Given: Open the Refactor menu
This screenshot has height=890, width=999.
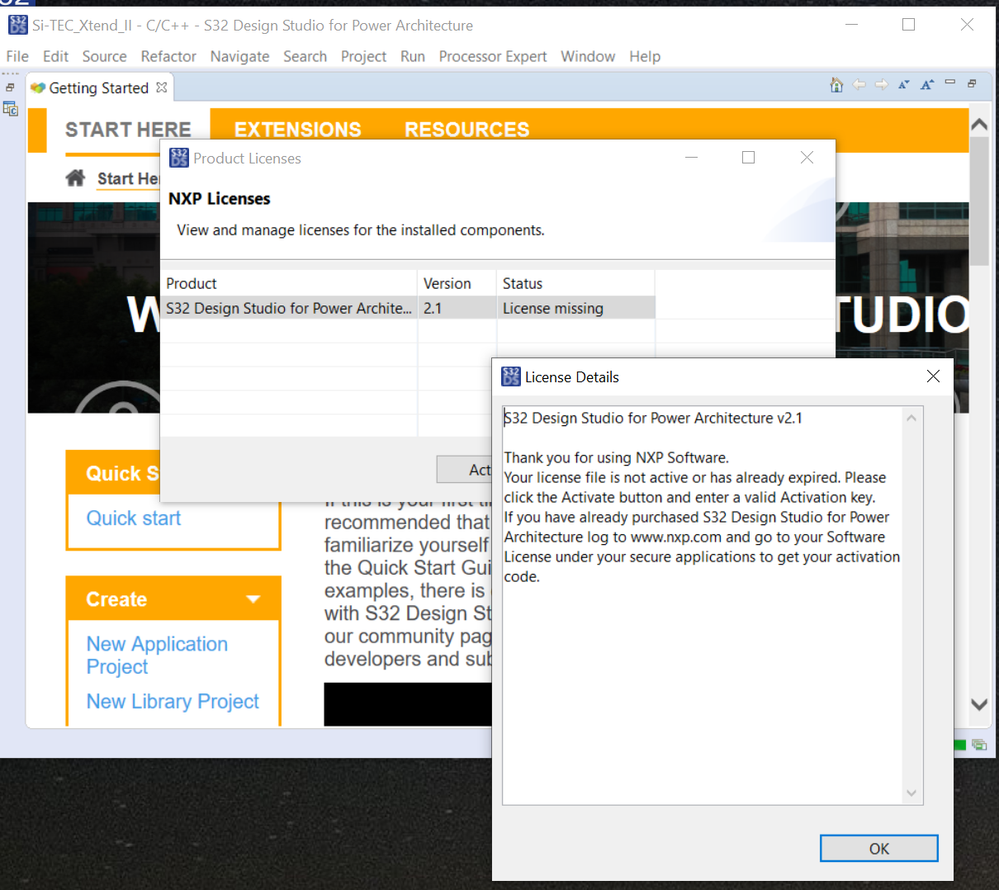Looking at the screenshot, I should click(x=168, y=57).
